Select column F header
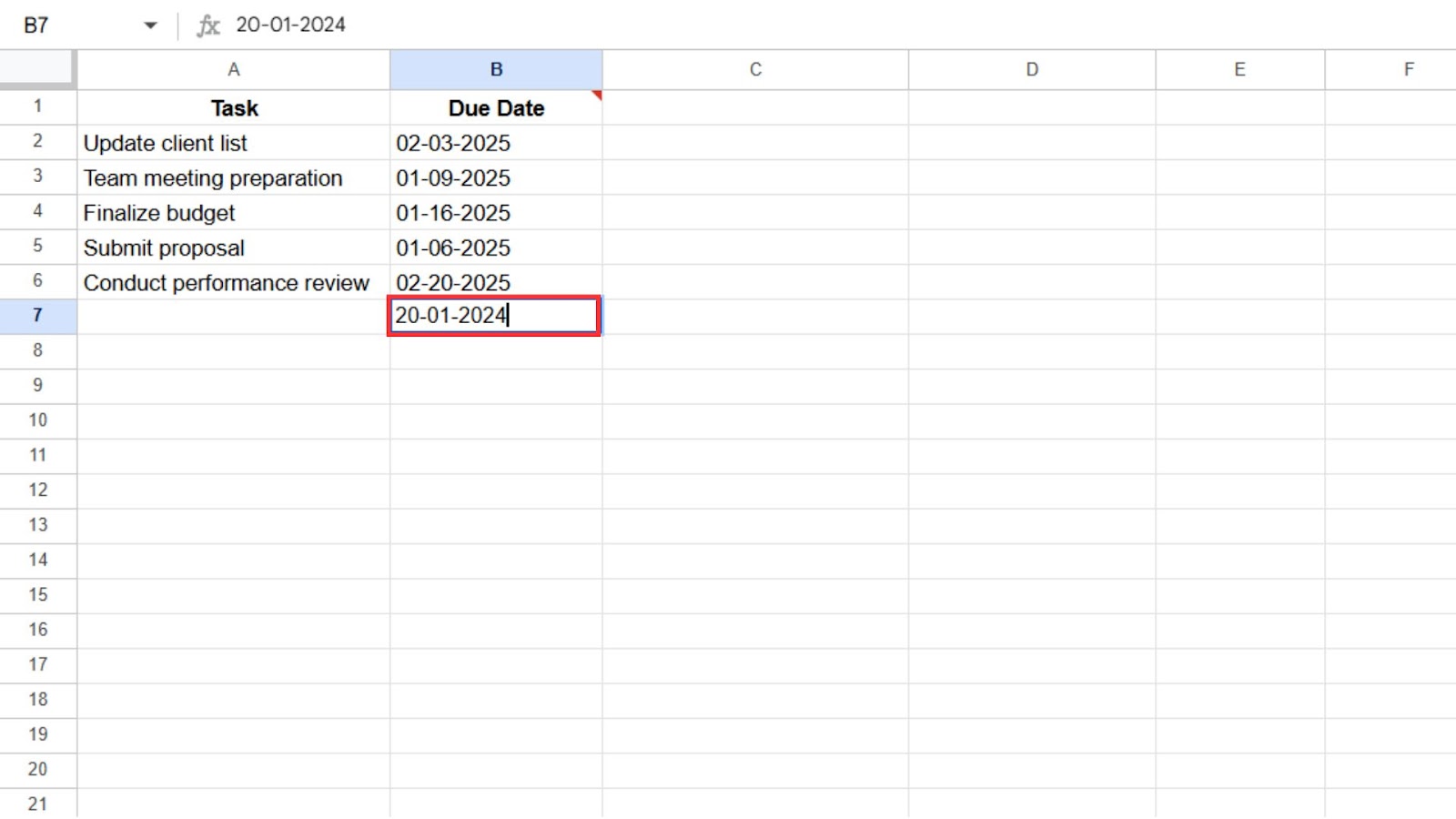This screenshot has width=1456, height=819. click(x=1408, y=68)
